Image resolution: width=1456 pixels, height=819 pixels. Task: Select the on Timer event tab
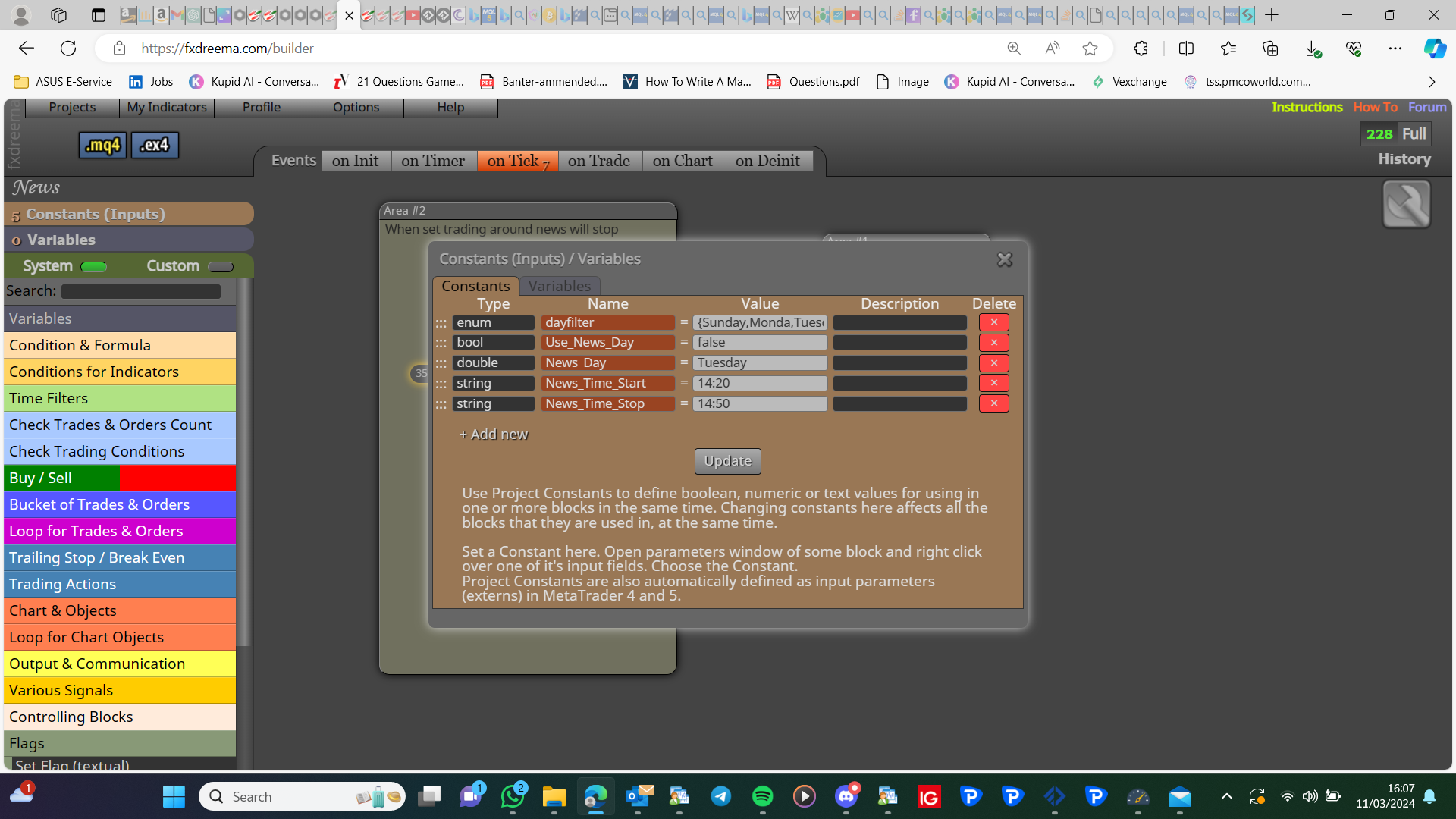pos(433,161)
